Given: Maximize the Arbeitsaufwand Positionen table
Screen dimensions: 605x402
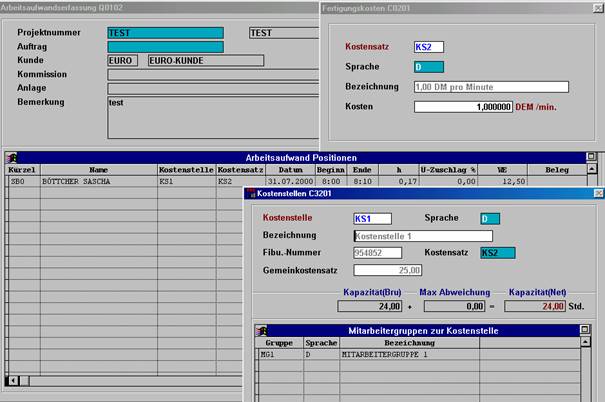Looking at the screenshot, I should tap(591, 157).
